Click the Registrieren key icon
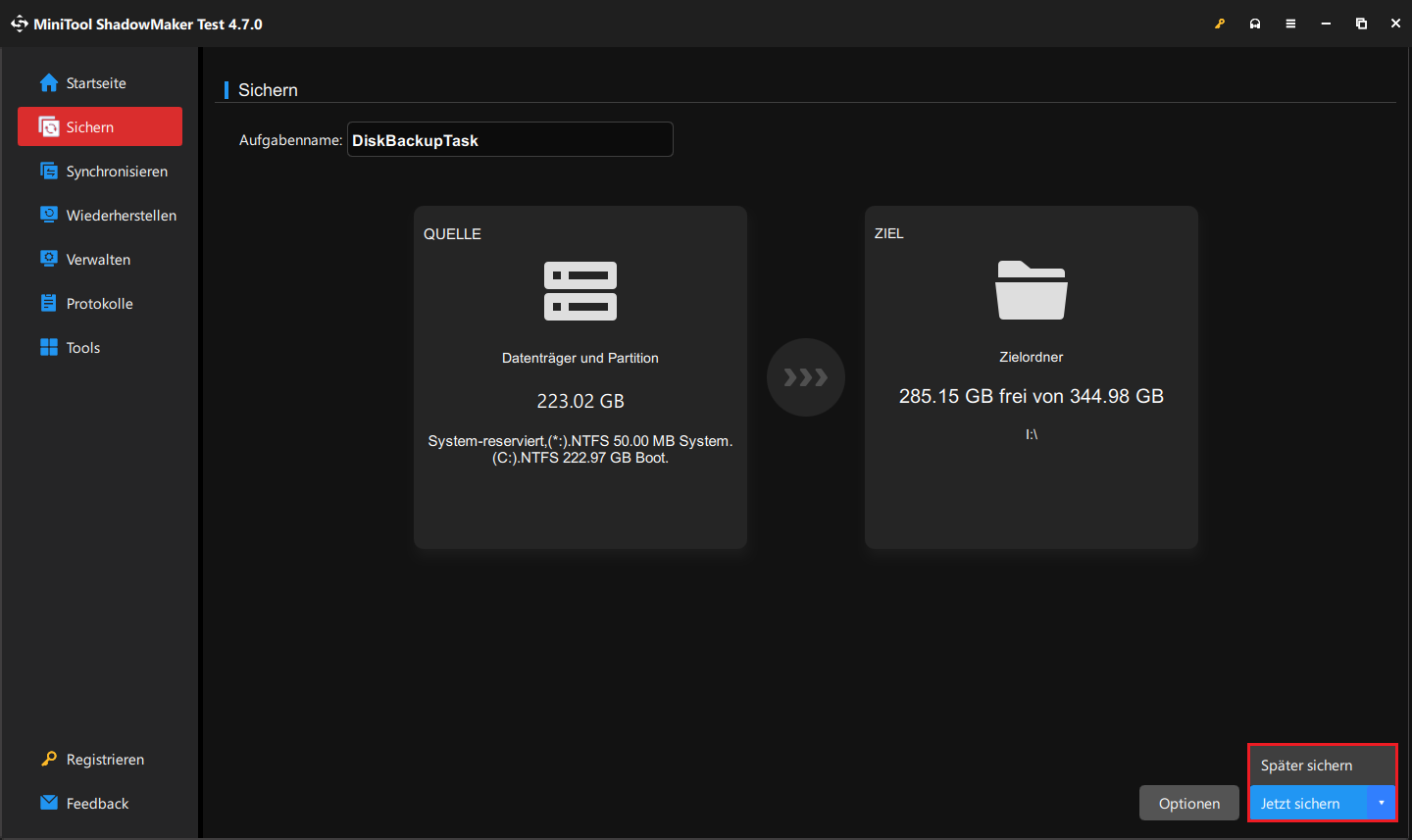Viewport: 1412px width, 840px height. [x=49, y=759]
